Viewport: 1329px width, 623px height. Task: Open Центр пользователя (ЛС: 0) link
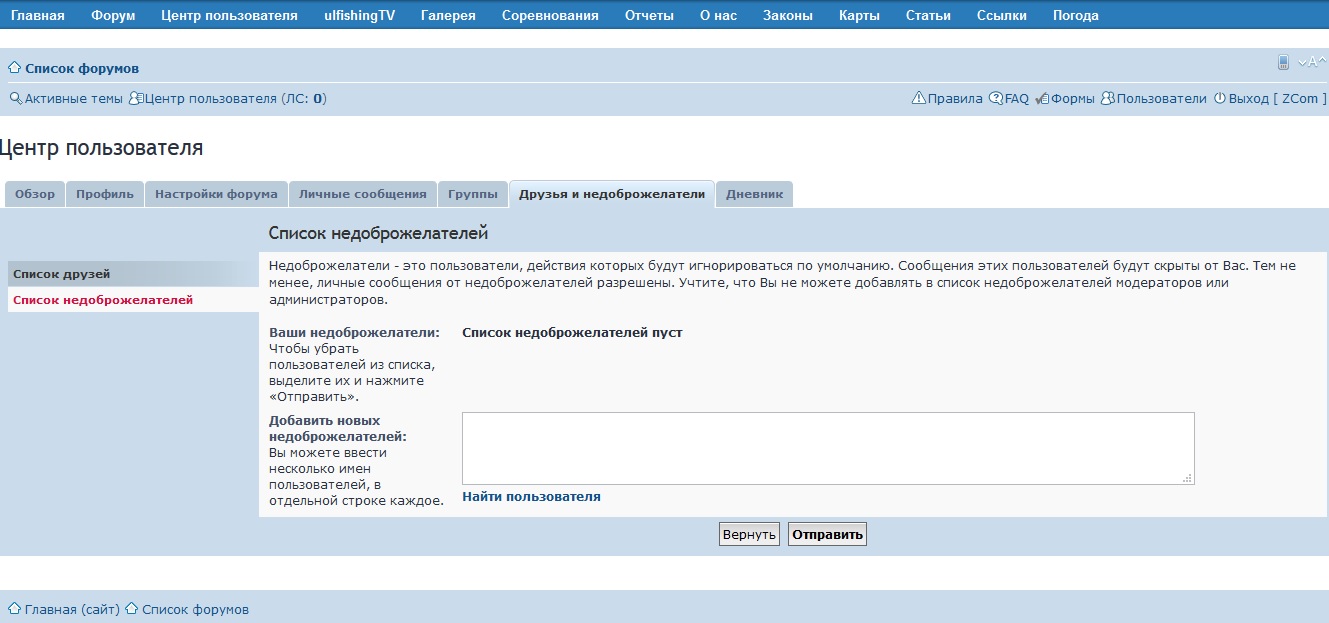coord(236,99)
